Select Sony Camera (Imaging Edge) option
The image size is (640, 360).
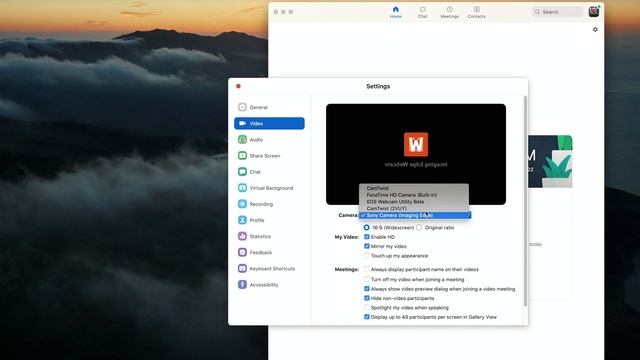[x=415, y=215]
